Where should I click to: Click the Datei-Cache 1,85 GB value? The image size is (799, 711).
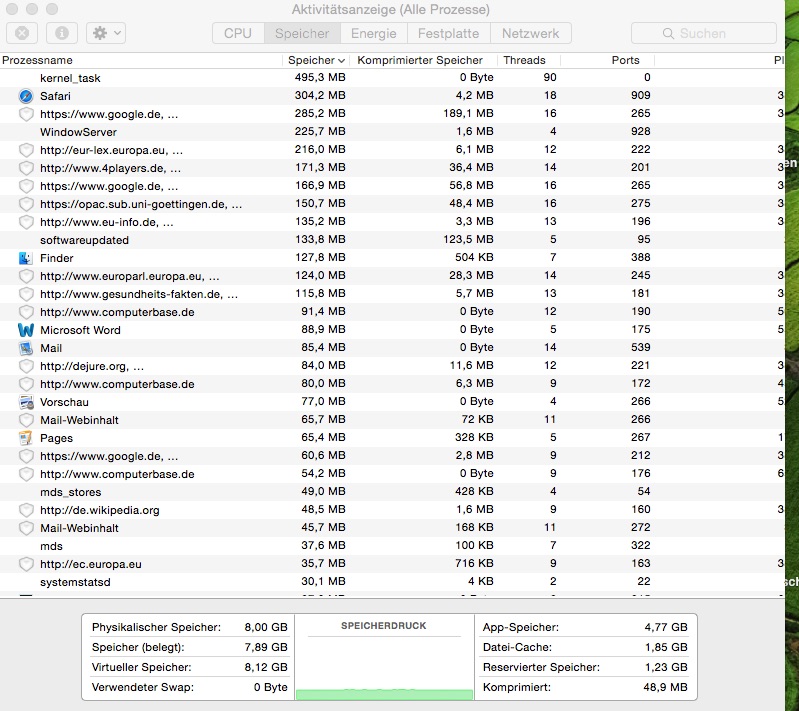pyautogui.click(x=665, y=647)
